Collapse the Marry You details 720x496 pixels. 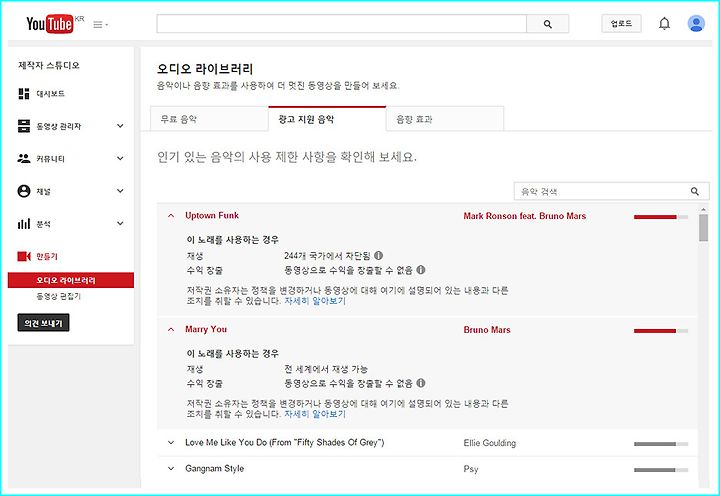[x=171, y=329]
